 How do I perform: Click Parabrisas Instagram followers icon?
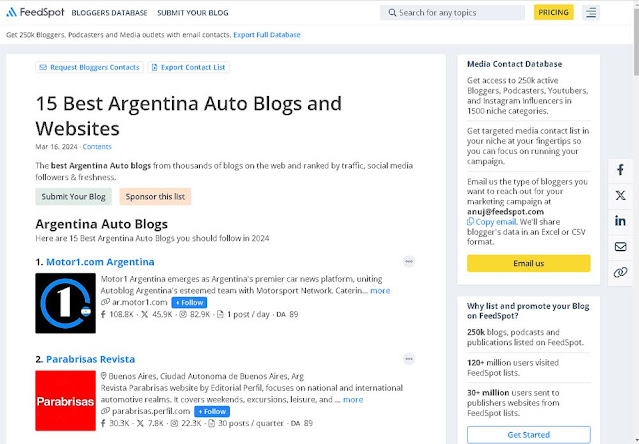click(x=174, y=423)
